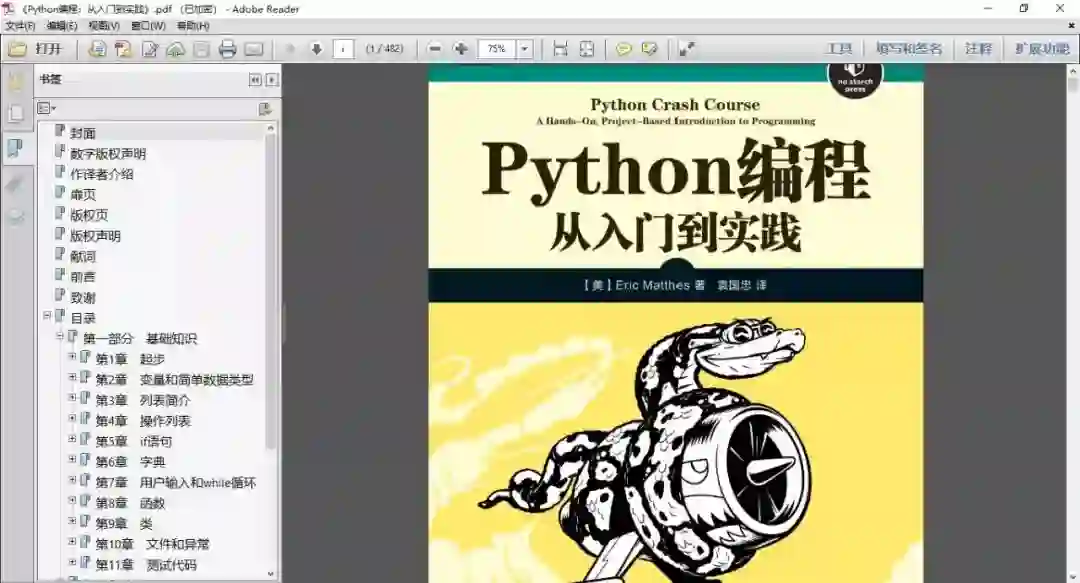This screenshot has width=1080, height=583.
Task: Jump to the 致谢 bookmark
Action: coord(83,298)
